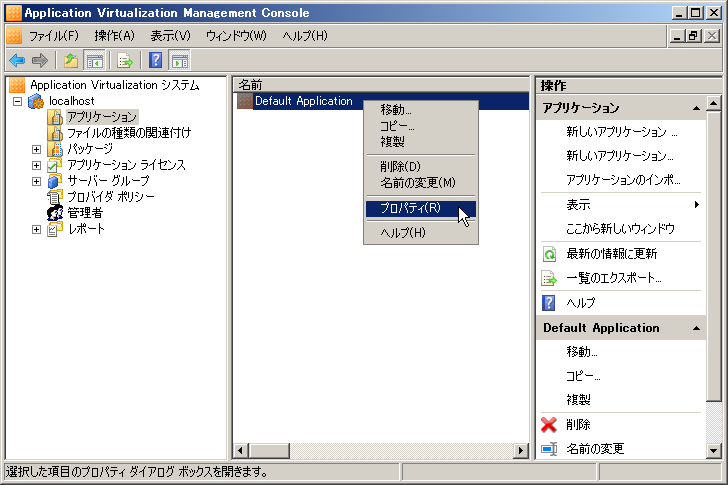The width and height of the screenshot is (728, 485).
Task: Click the サーバー グループ icon
Action: (x=55, y=181)
